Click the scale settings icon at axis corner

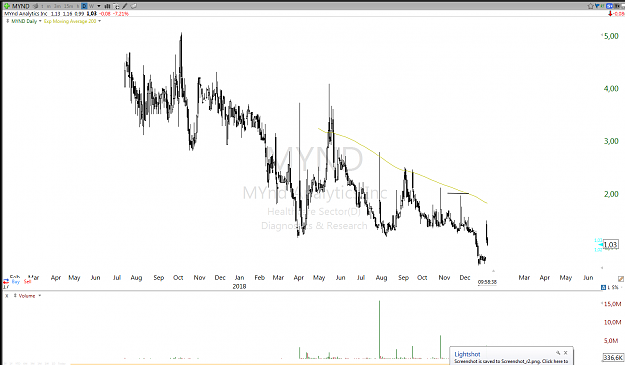click(621, 279)
